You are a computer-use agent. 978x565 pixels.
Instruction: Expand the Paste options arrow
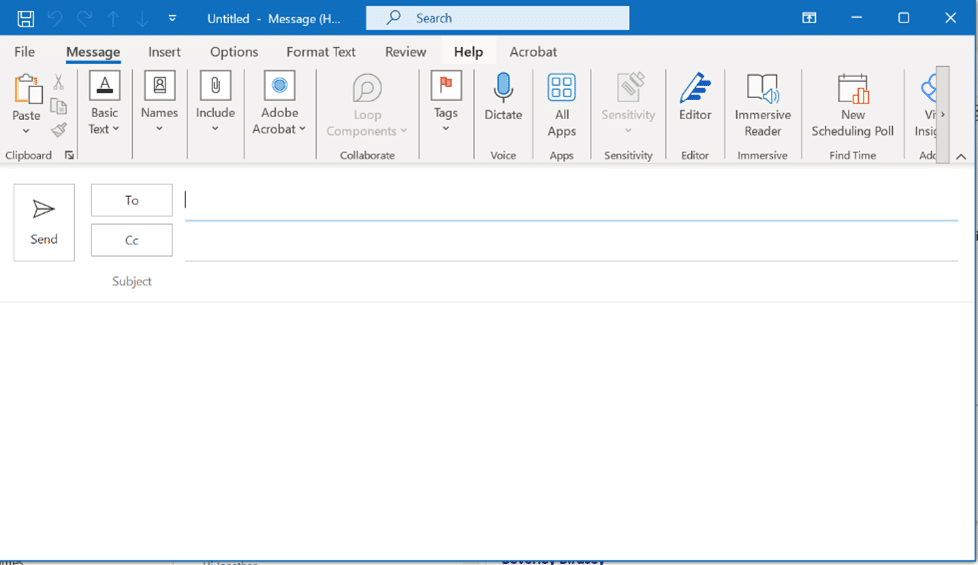[26, 131]
